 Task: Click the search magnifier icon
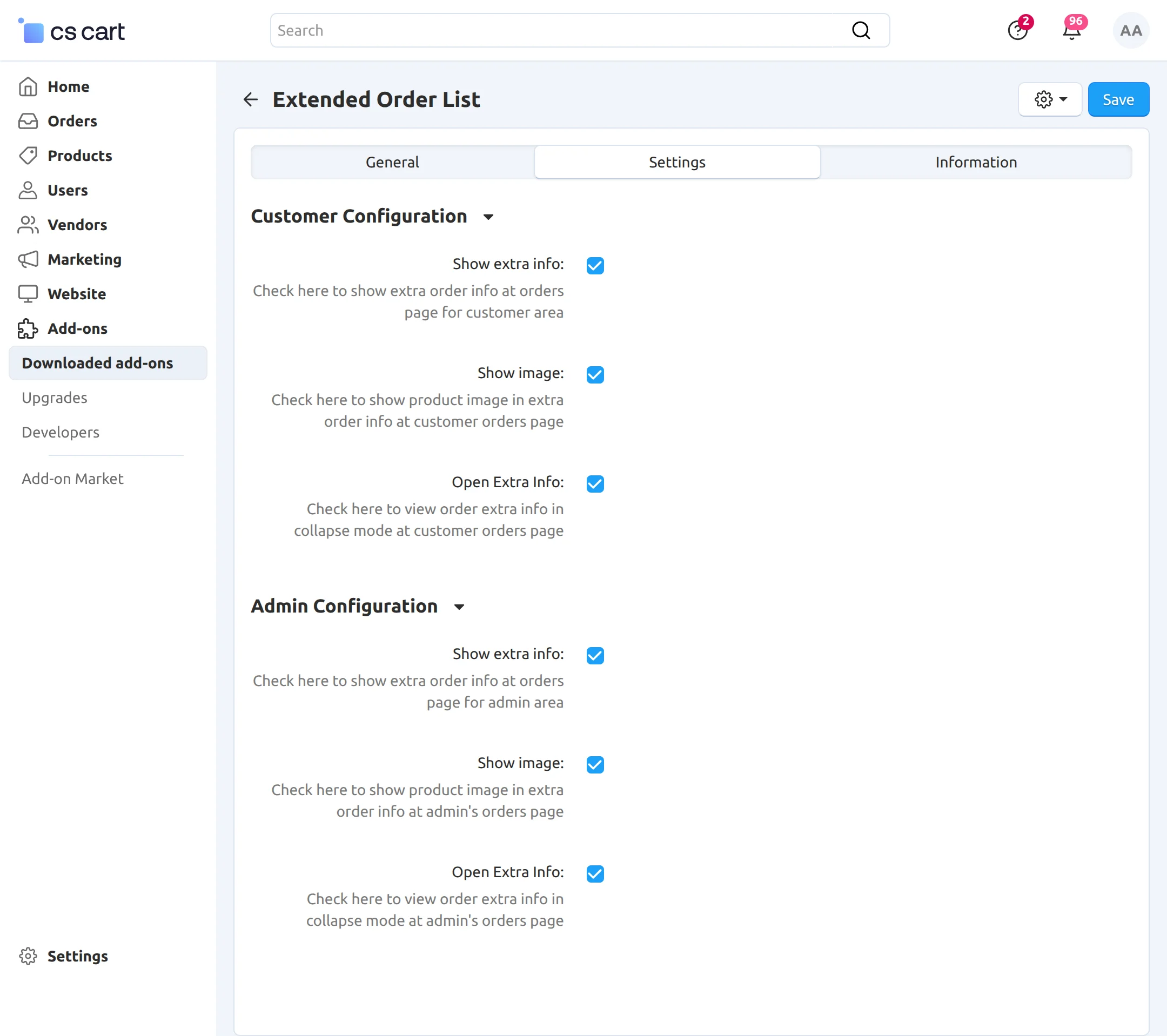pyautogui.click(x=861, y=30)
